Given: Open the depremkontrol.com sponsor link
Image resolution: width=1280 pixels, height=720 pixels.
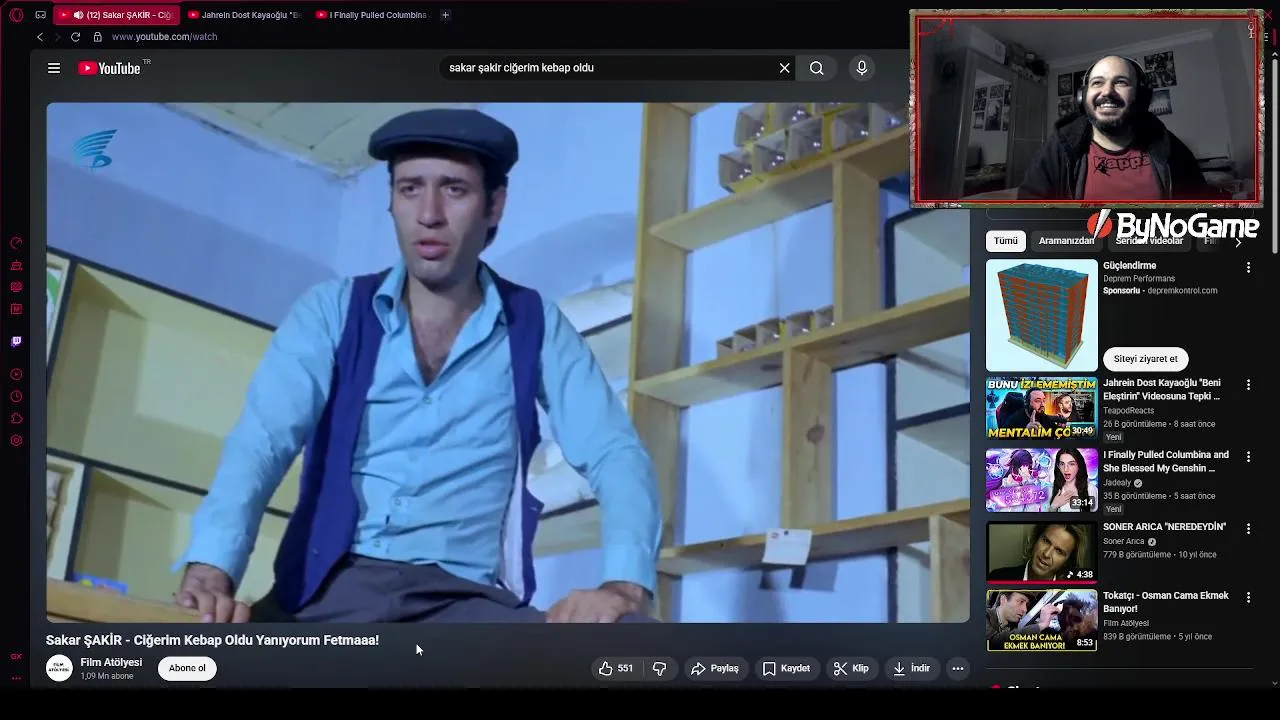Looking at the screenshot, I should pyautogui.click(x=1182, y=291).
